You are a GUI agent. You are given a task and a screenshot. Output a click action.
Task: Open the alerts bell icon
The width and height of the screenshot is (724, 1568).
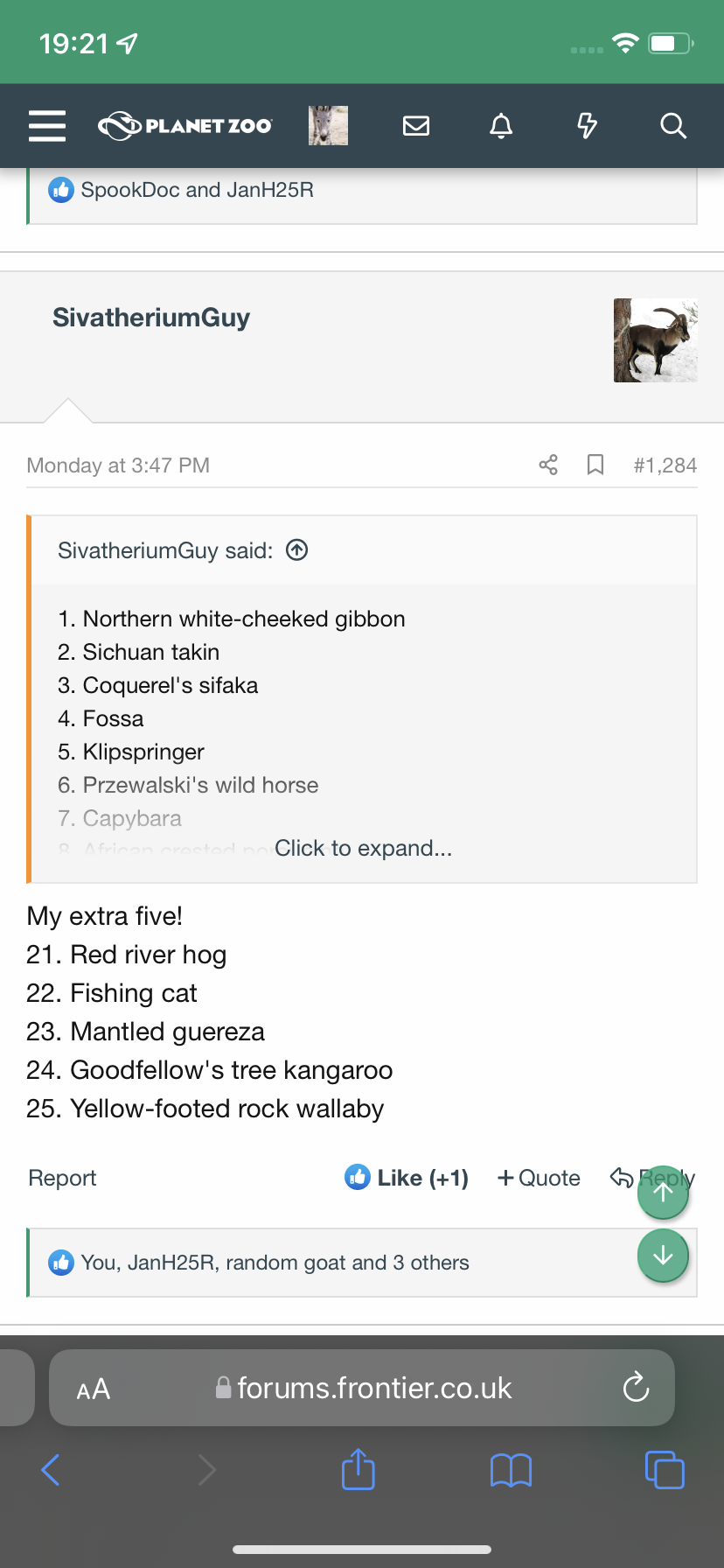click(501, 126)
